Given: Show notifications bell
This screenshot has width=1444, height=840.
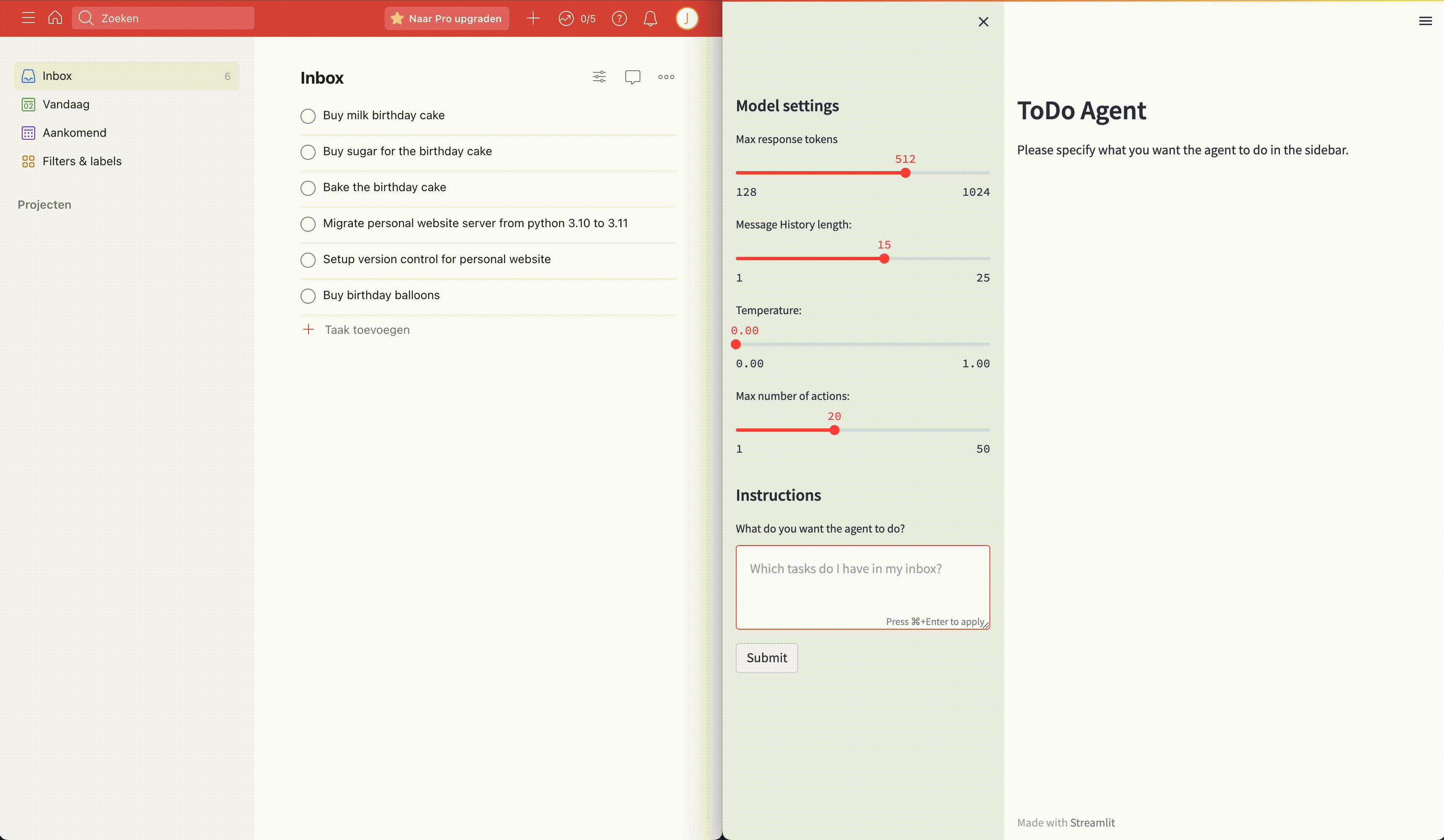Looking at the screenshot, I should coord(650,18).
